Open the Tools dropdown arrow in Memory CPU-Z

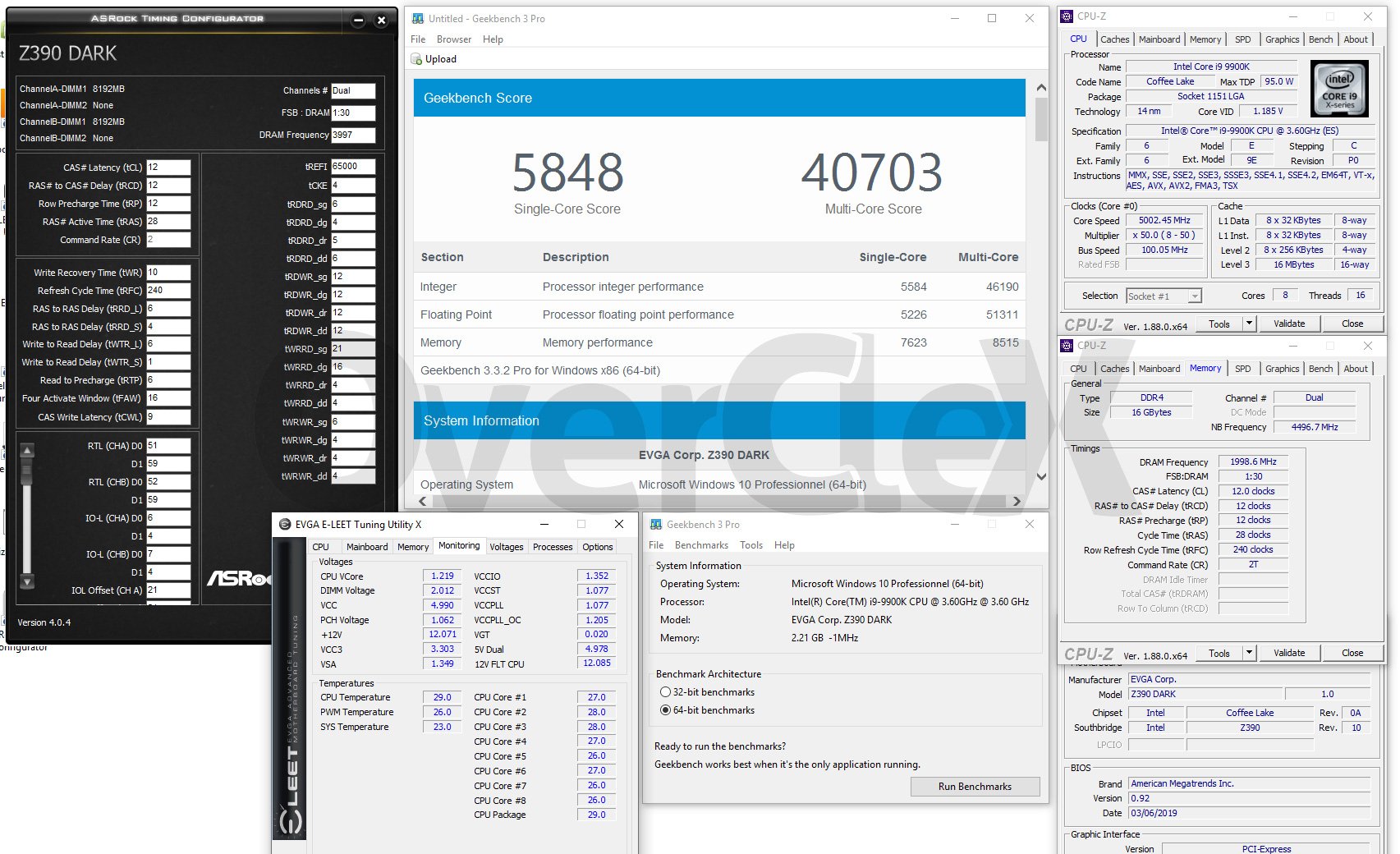[x=1249, y=653]
